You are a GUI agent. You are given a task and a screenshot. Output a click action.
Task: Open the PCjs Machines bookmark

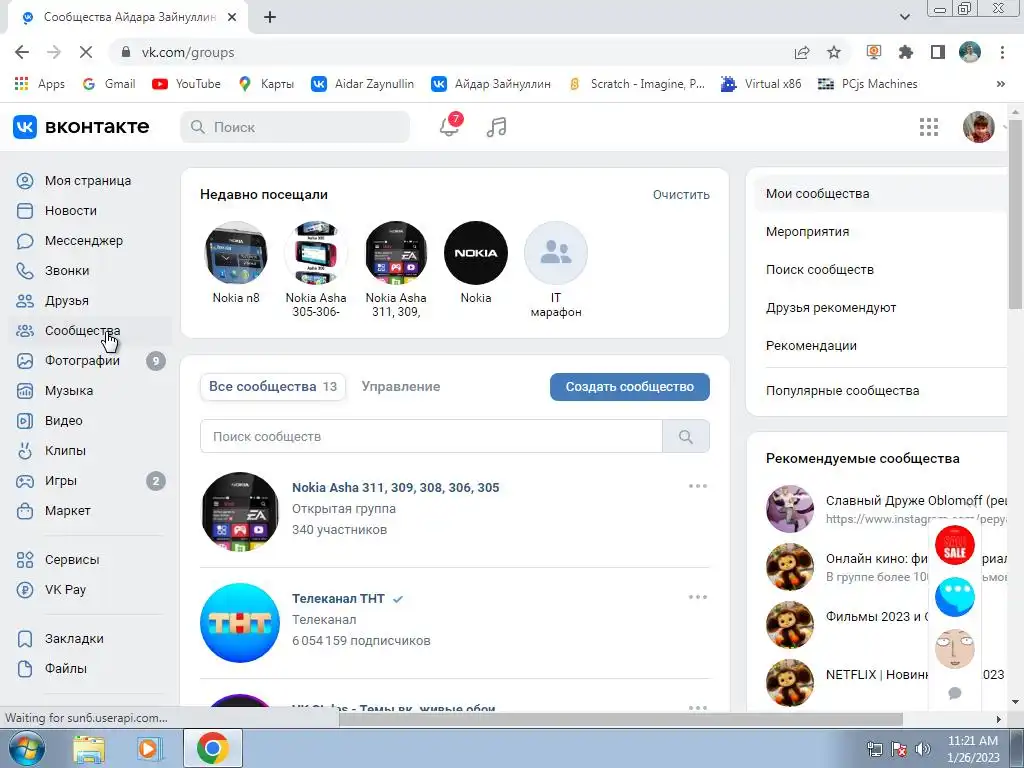pos(867,84)
